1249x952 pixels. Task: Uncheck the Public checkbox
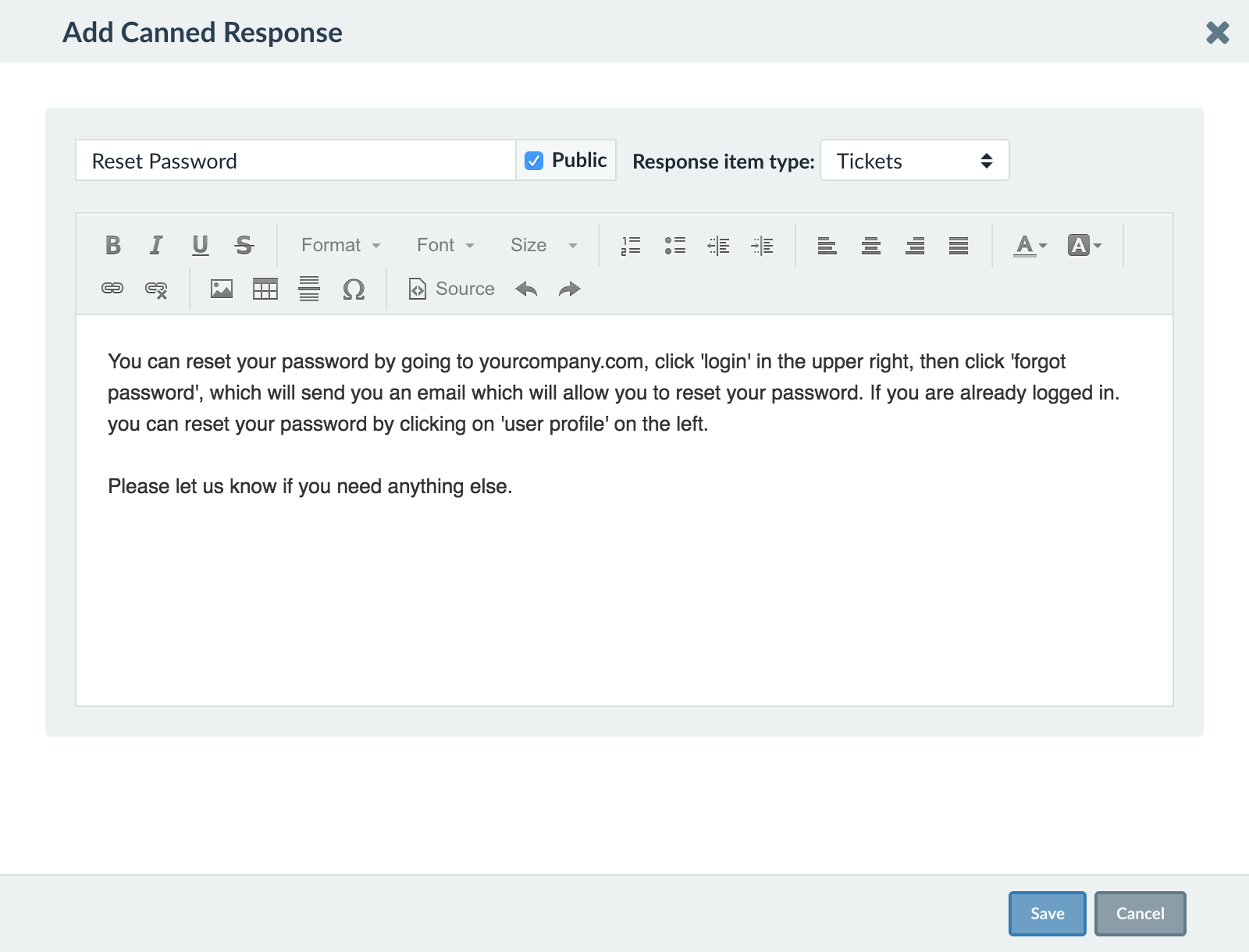tap(534, 161)
